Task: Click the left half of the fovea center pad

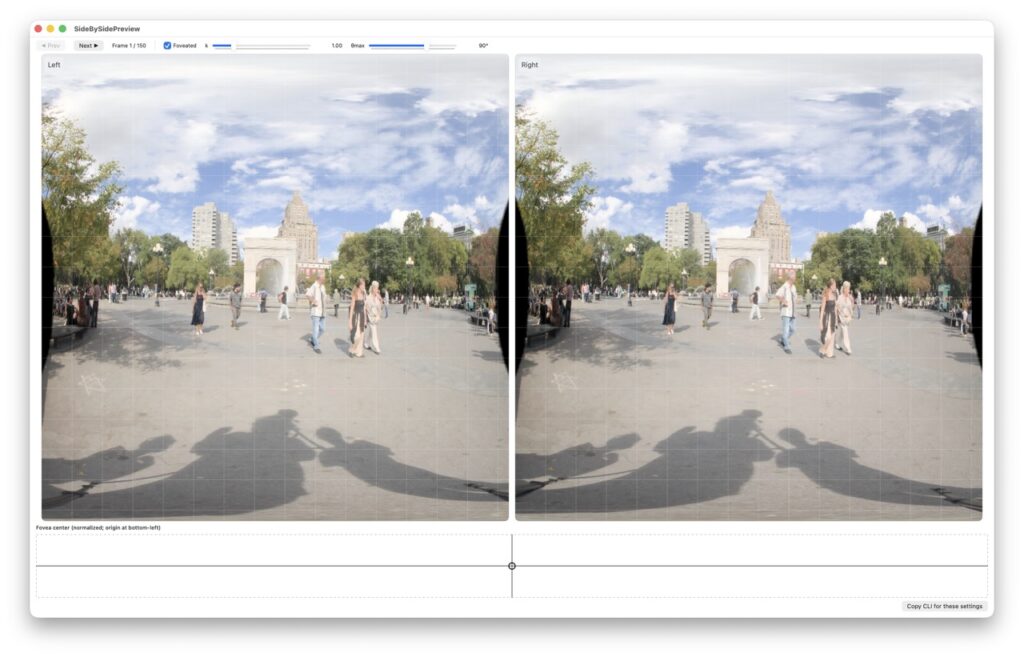Action: coord(270,566)
